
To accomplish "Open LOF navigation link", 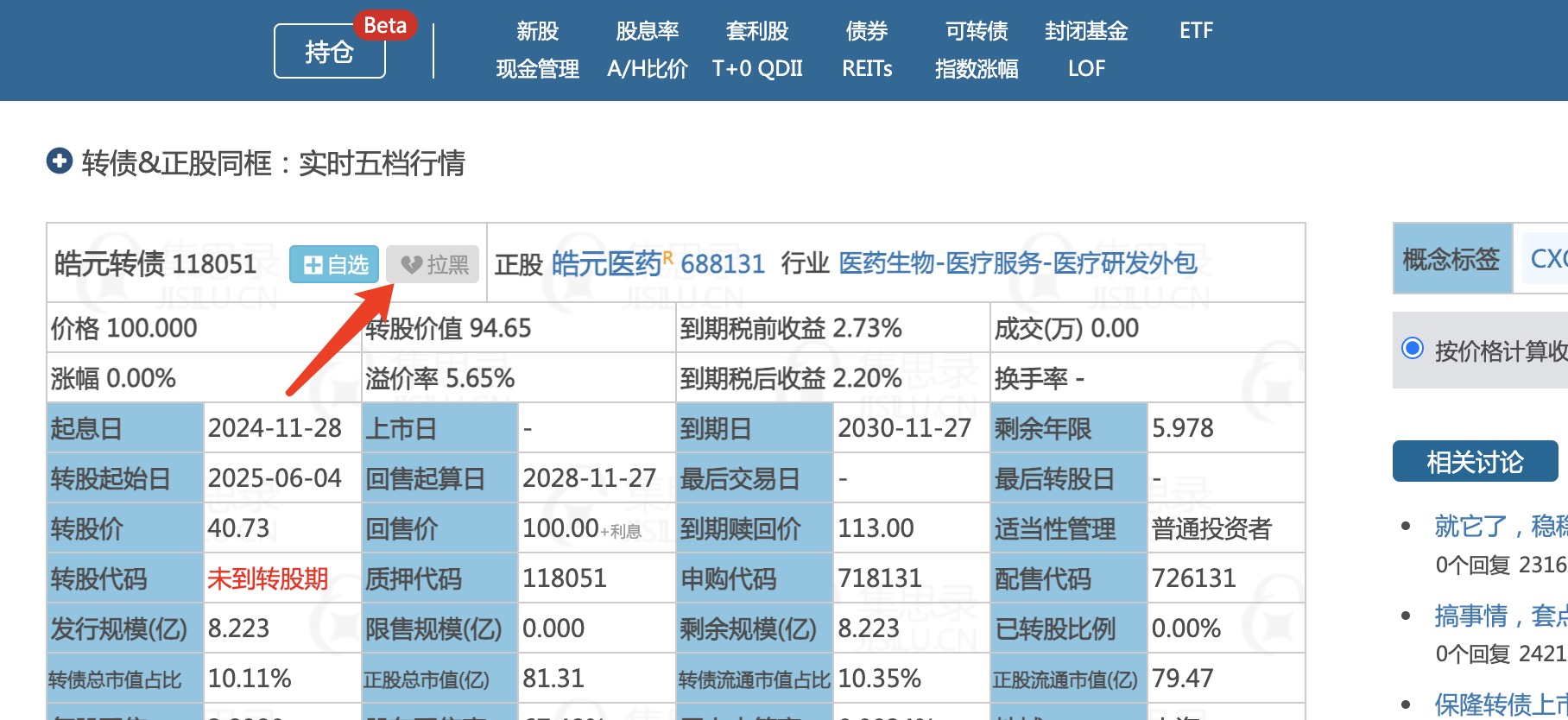I will click(1086, 68).
